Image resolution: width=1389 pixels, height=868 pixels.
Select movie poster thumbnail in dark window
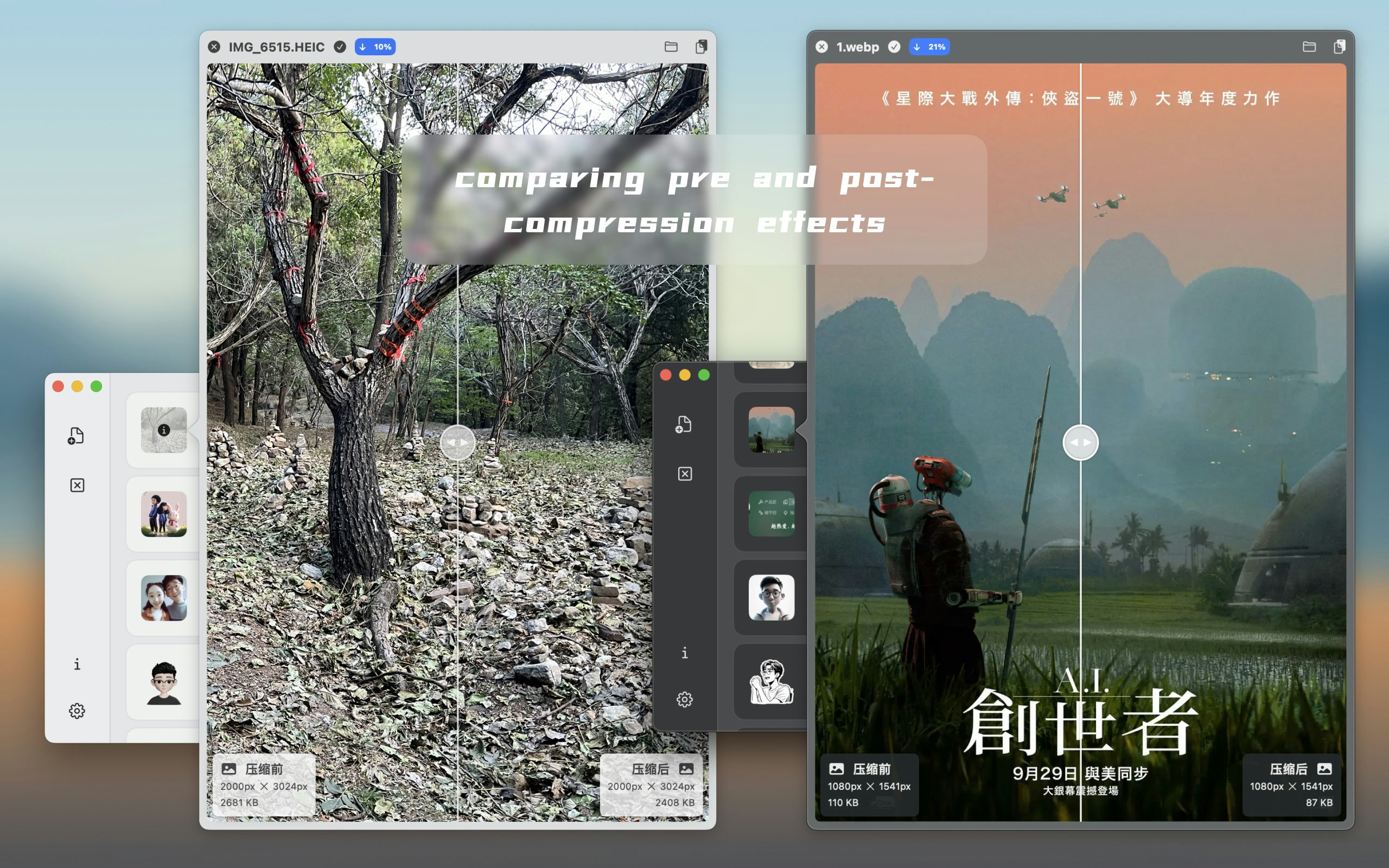[772, 430]
